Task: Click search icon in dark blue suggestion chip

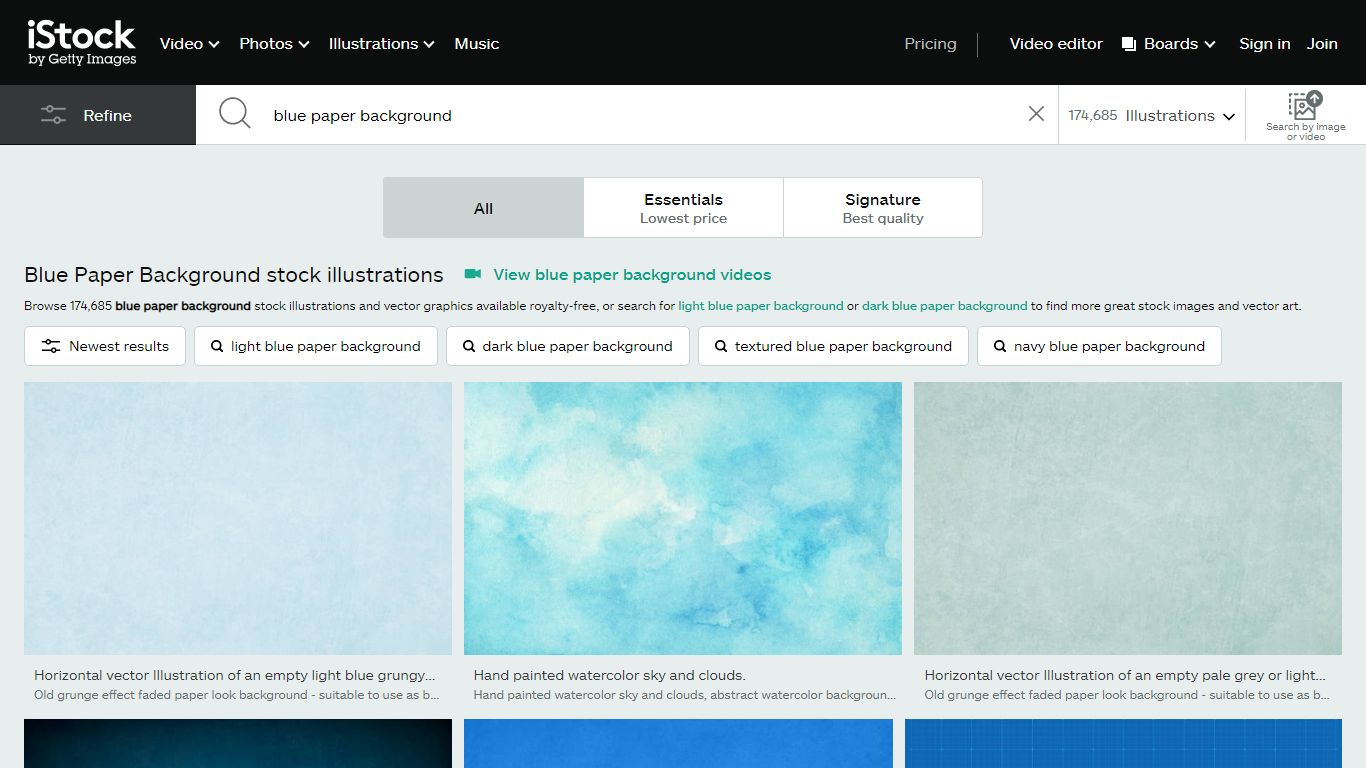Action: tap(469, 346)
